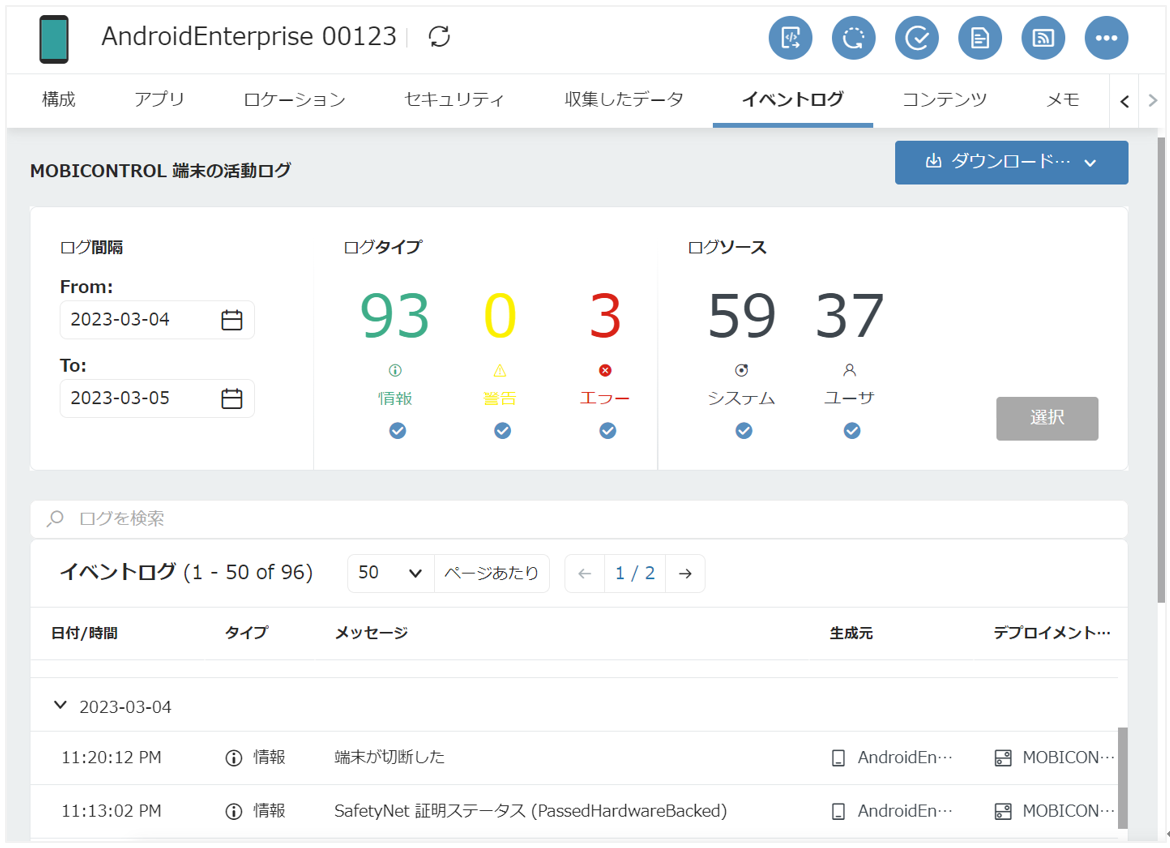This screenshot has width=1170, height=848.
Task: Open the From date calendar picker
Action: [x=232, y=319]
